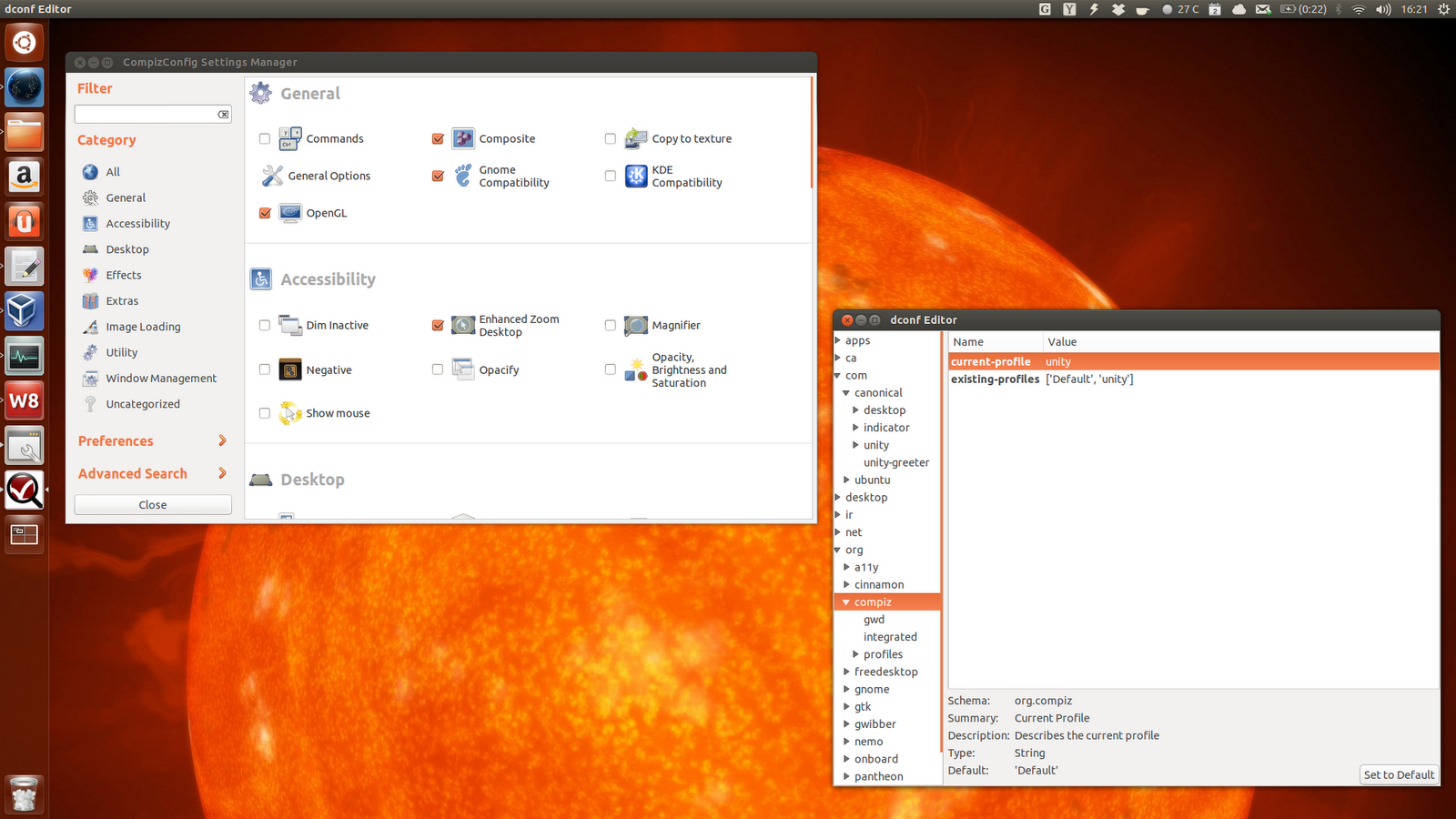Disable the Composite plugin checkbox
1456x819 pixels.
438,139
